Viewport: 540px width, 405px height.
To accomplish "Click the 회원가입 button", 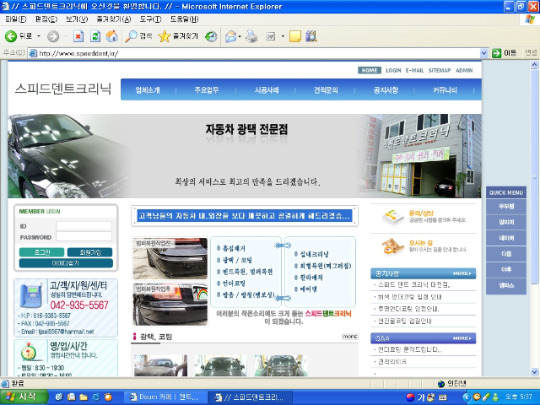I will 90,252.
